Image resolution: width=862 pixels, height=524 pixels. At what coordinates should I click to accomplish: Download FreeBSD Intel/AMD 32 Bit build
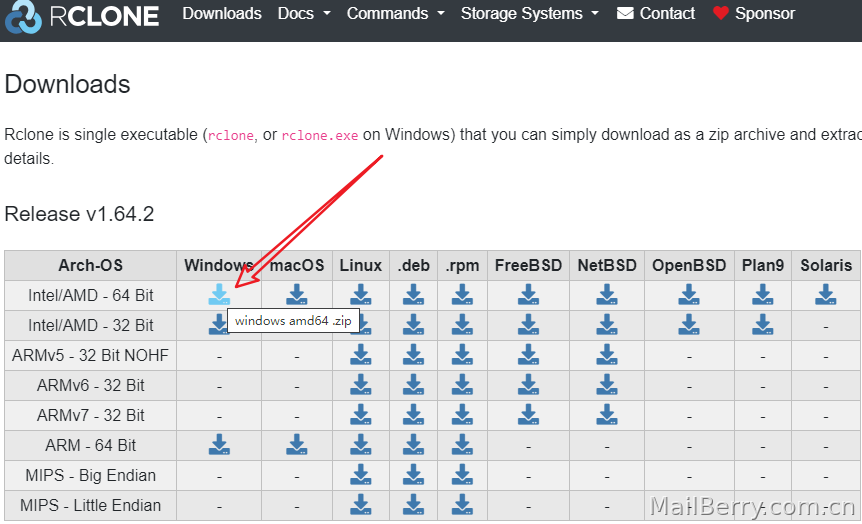[x=528, y=325]
